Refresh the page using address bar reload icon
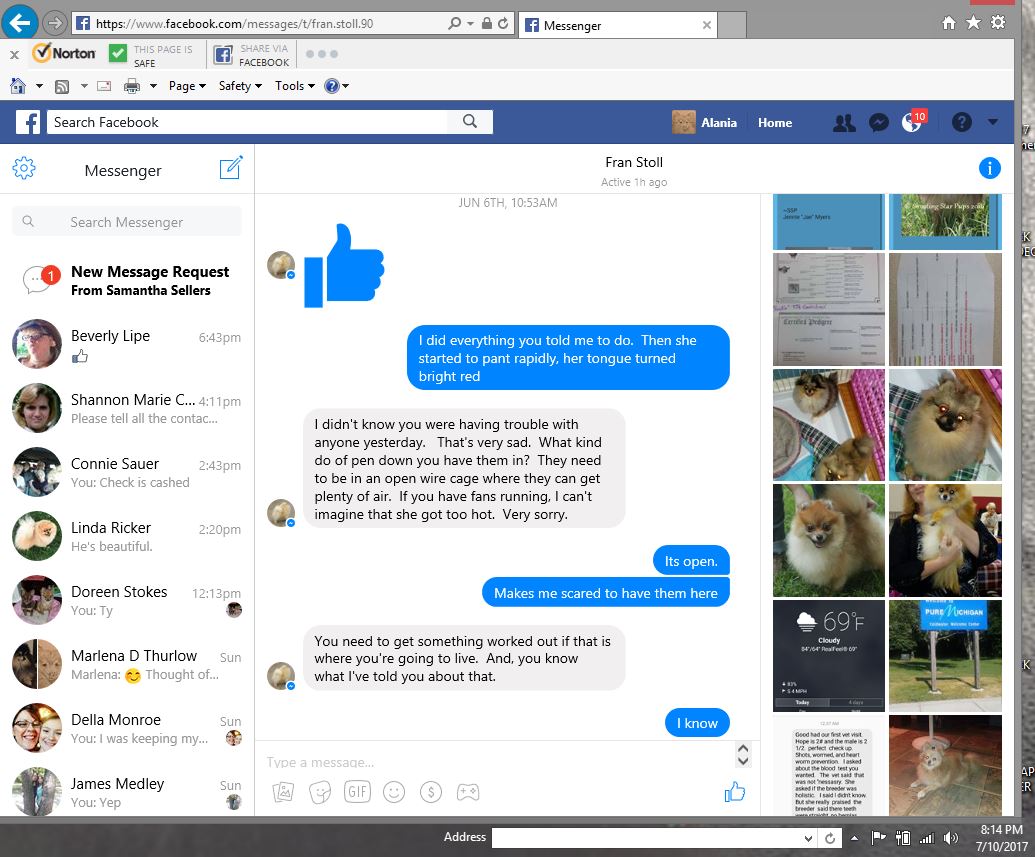 click(x=503, y=24)
